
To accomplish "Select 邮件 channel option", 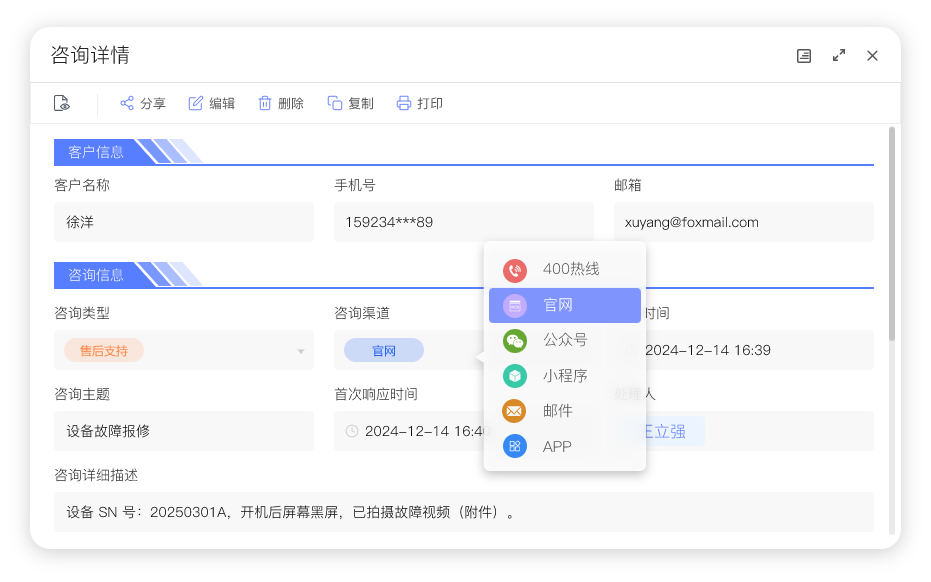I will 565,411.
